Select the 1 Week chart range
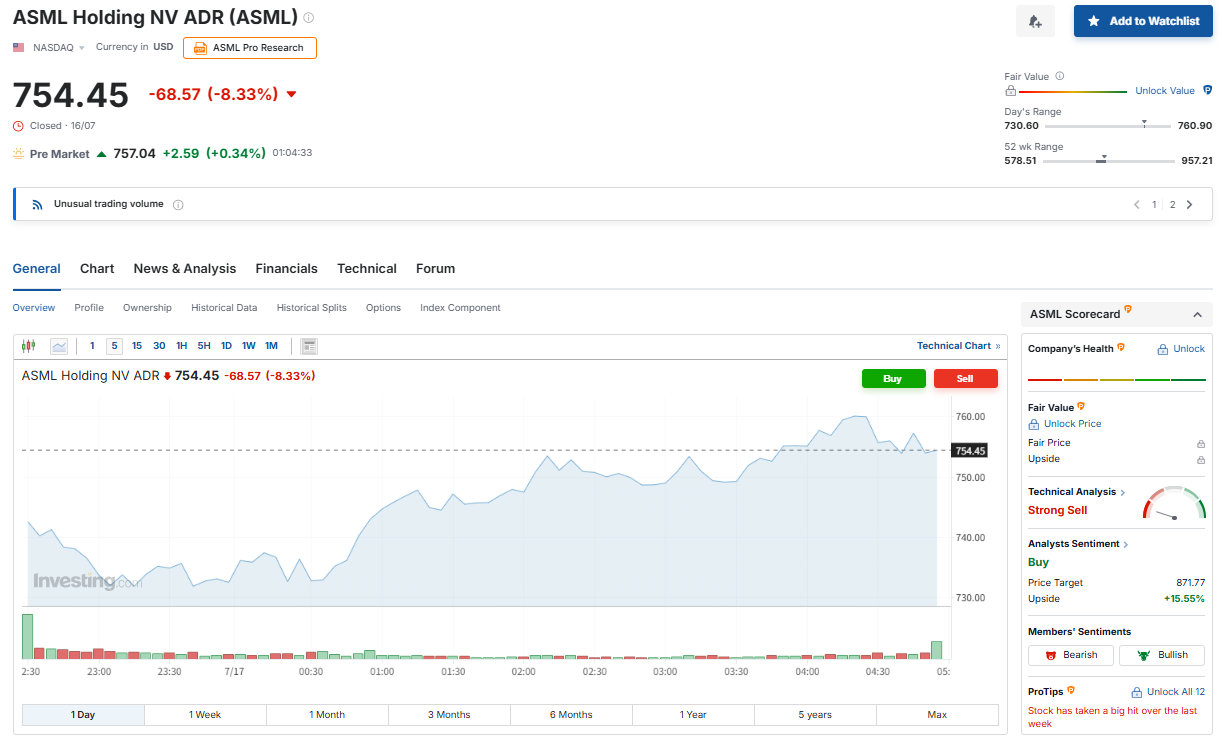The width and height of the screenshot is (1222, 736). click(x=205, y=715)
